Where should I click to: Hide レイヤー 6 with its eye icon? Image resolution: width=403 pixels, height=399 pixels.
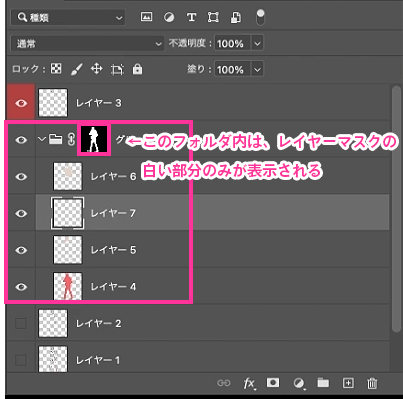click(x=21, y=176)
